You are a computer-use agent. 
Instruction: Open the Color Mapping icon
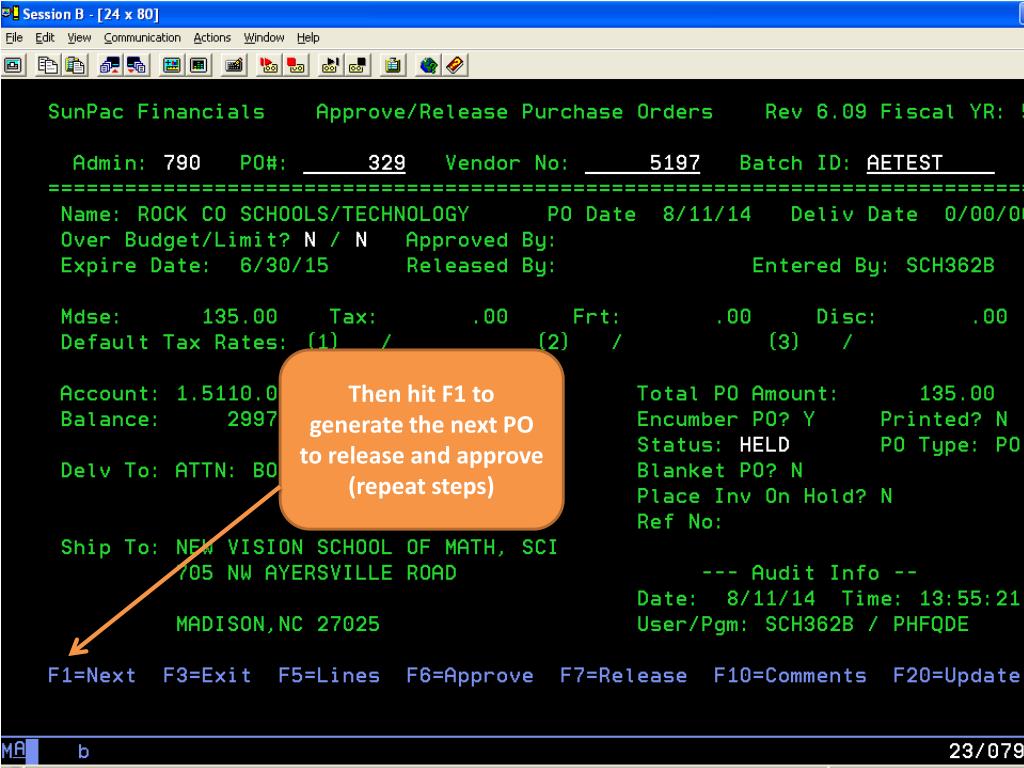coord(199,65)
